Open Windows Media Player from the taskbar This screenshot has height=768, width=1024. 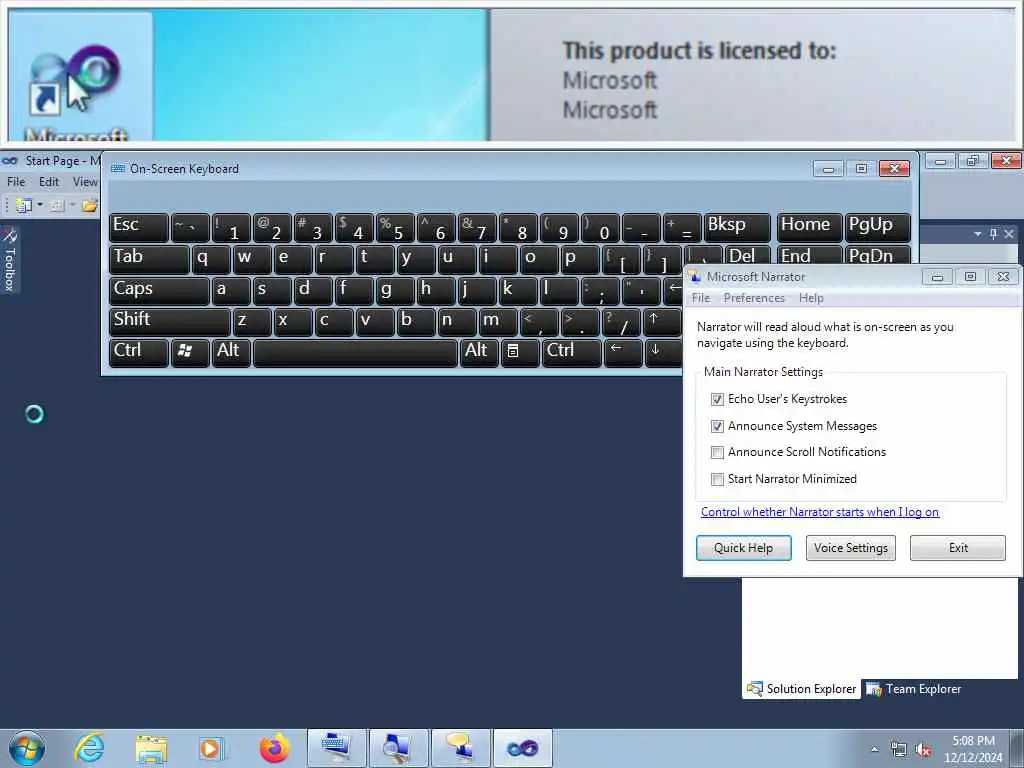(x=212, y=748)
